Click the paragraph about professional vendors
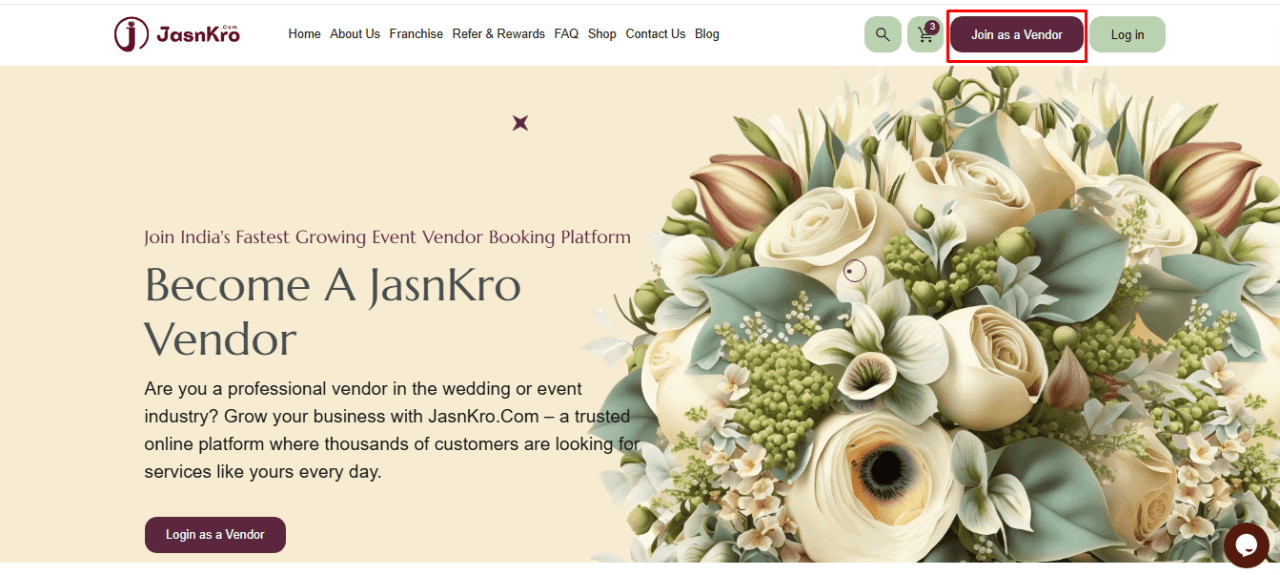The height and width of the screenshot is (575, 1280). point(392,430)
